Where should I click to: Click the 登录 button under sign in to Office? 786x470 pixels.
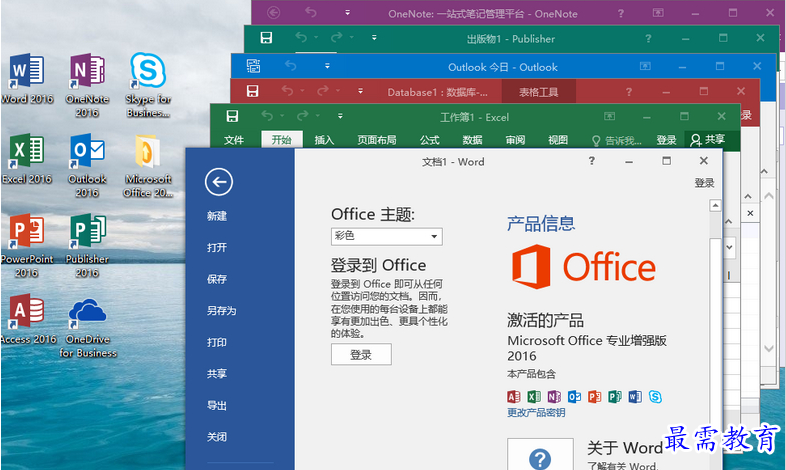(361, 355)
